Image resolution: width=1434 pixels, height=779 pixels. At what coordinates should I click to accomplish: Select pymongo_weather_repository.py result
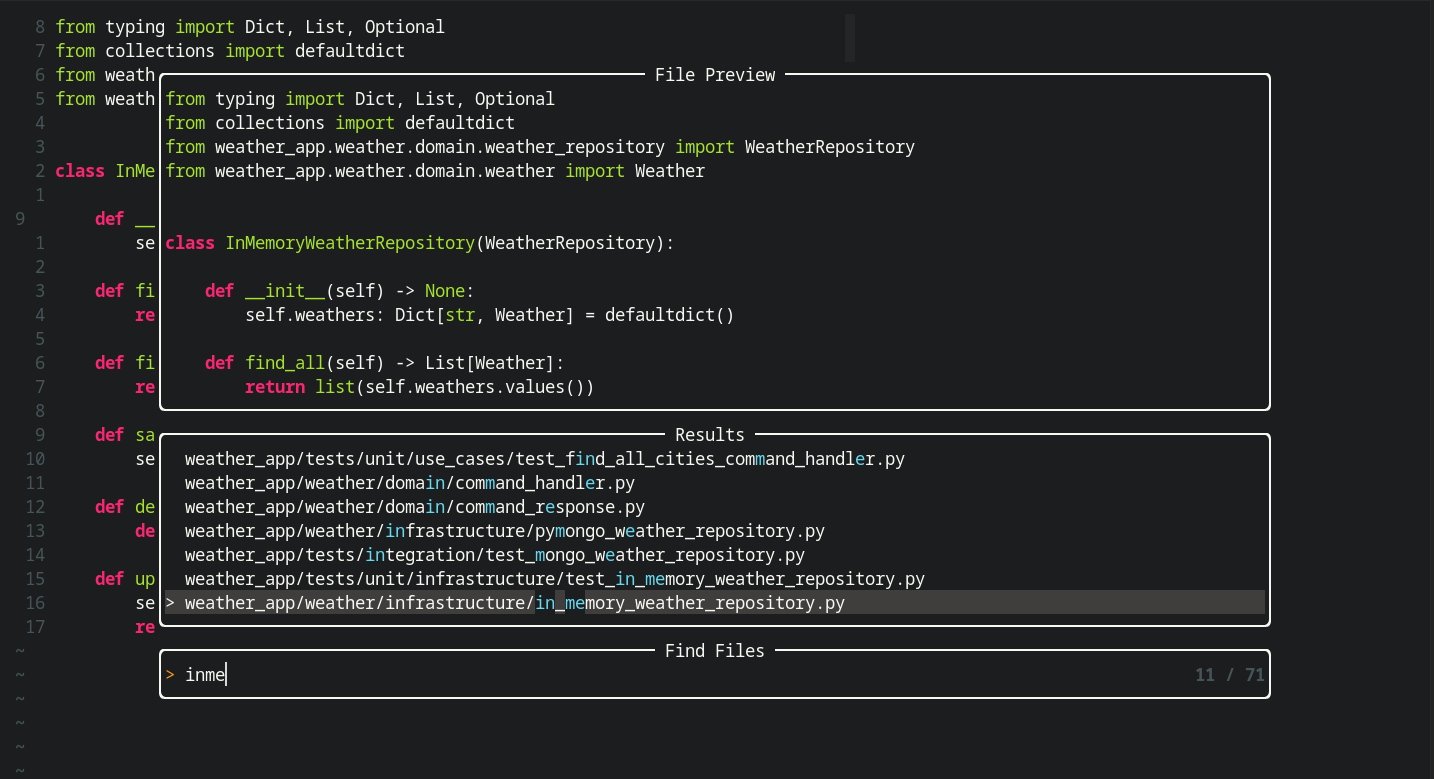[504, 531]
